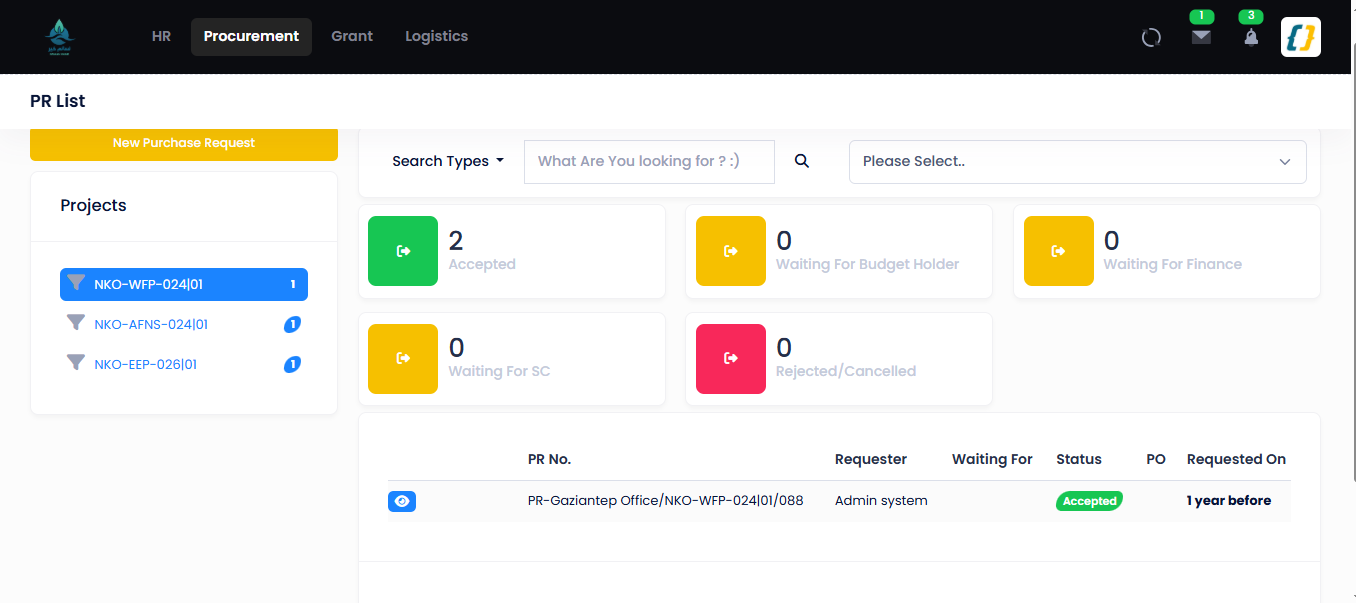This screenshot has height=603, width=1356.
Task: Click the New Purchase Request button
Action: click(184, 143)
